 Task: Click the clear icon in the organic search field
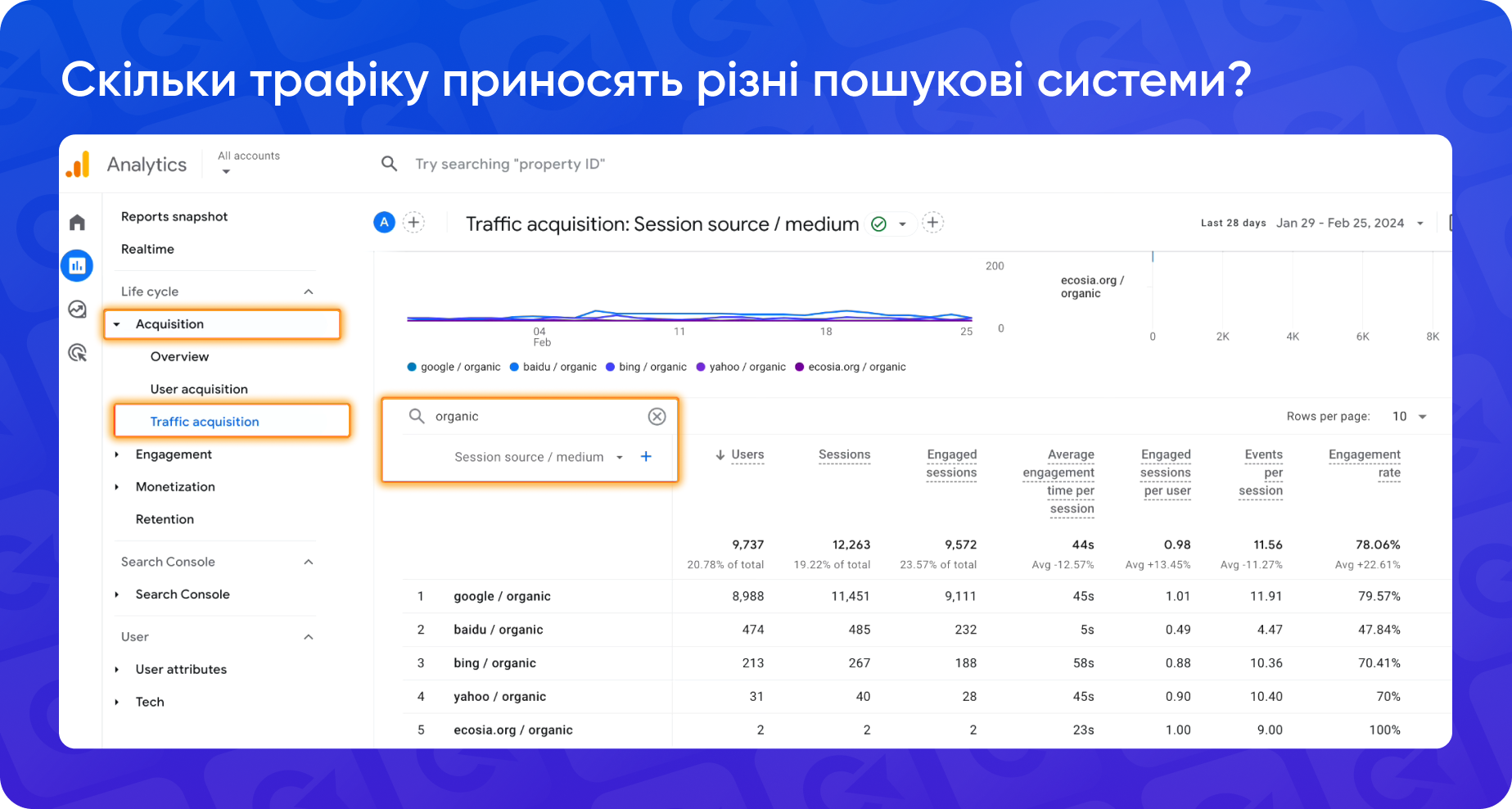(x=657, y=416)
